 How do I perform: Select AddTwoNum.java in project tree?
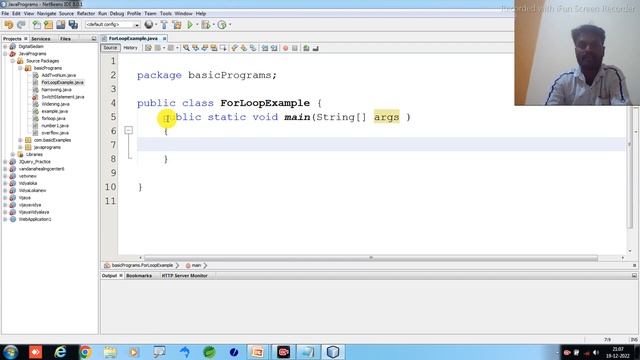click(58, 75)
